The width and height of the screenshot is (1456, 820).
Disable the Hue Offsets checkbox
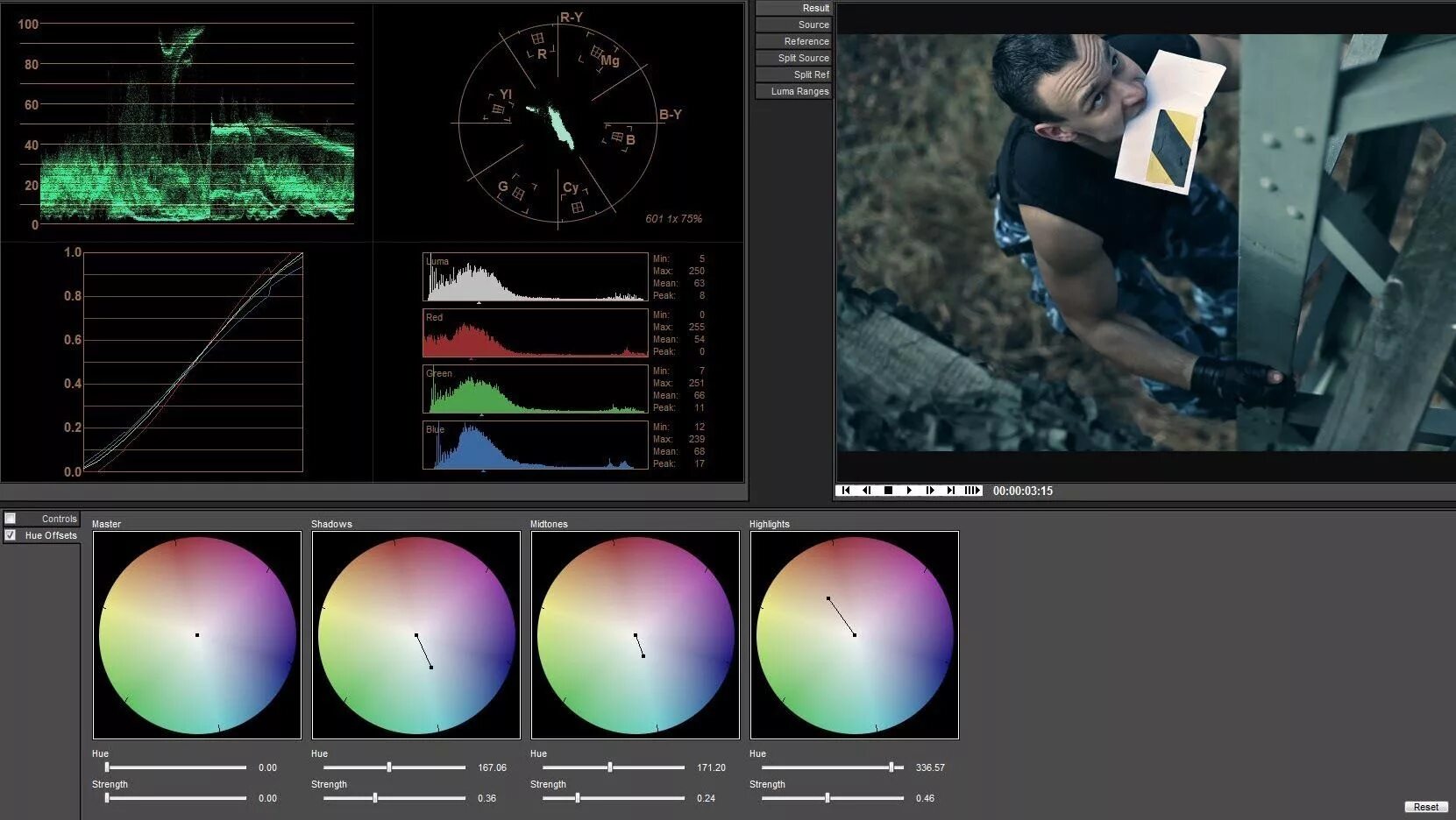point(11,534)
